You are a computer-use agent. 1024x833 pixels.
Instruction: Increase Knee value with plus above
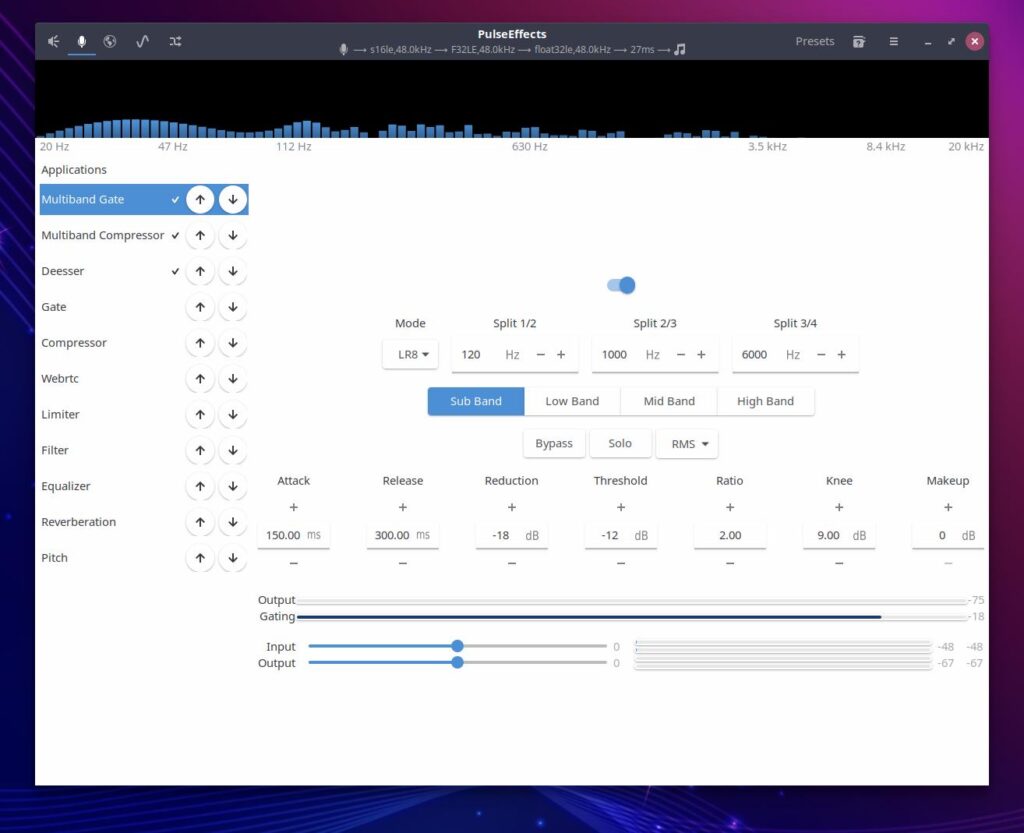point(839,507)
